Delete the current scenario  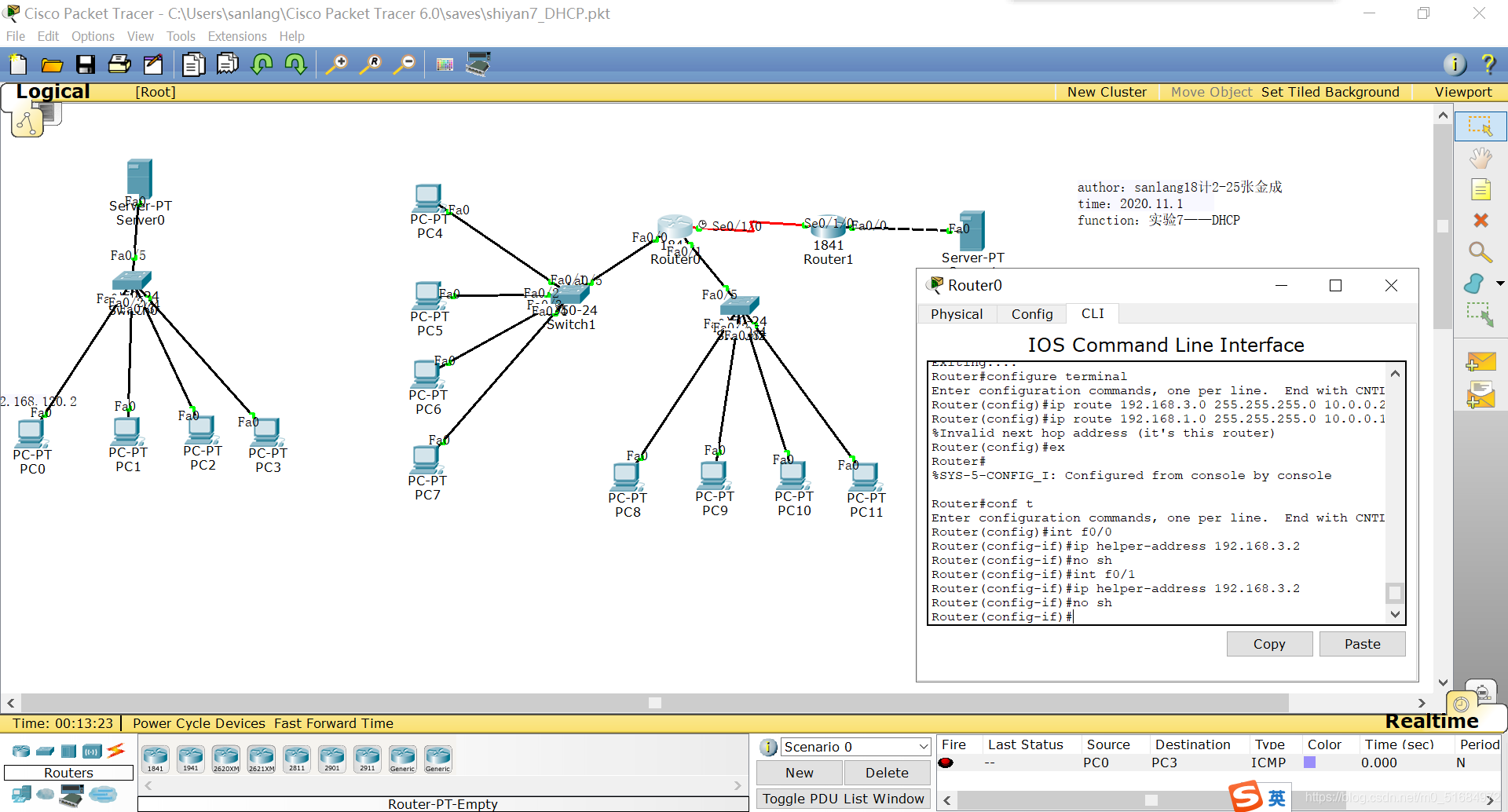tap(887, 773)
